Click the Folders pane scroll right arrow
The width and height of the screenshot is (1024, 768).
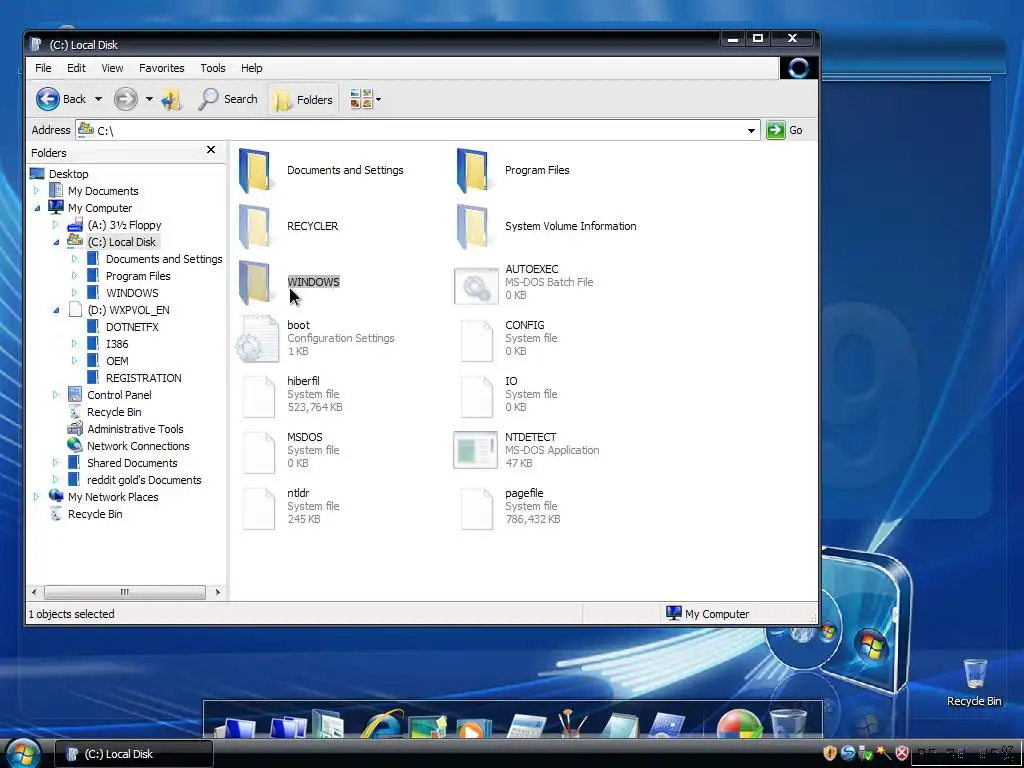(x=217, y=592)
